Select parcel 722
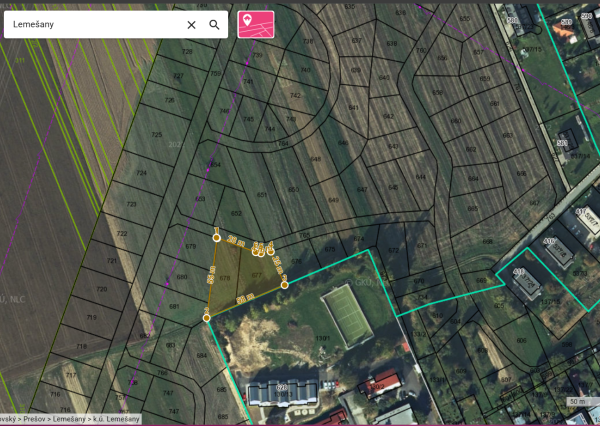This screenshot has height=426, width=600. [x=122, y=233]
